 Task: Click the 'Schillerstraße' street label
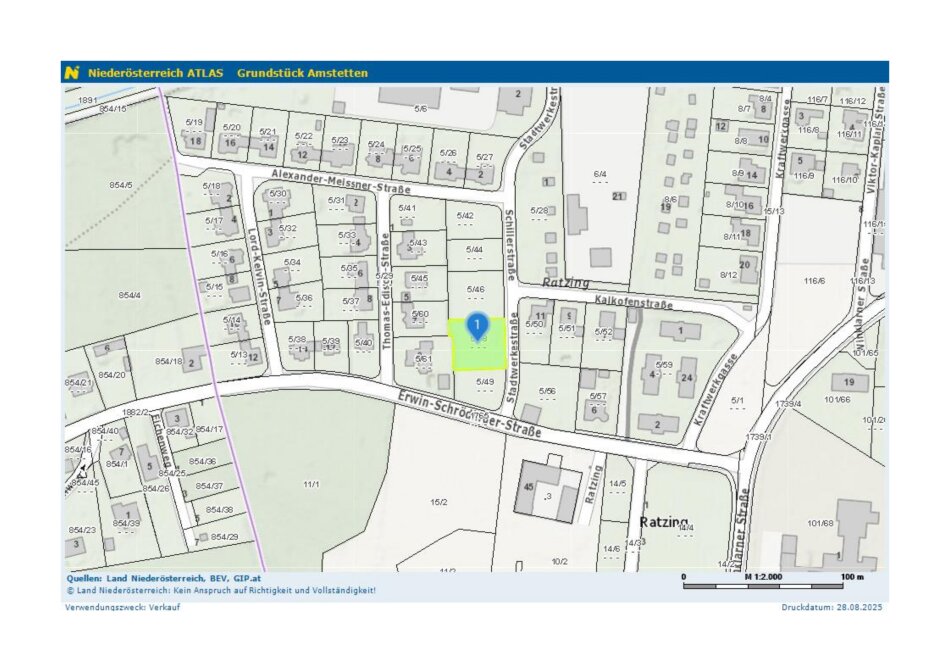[x=510, y=246]
